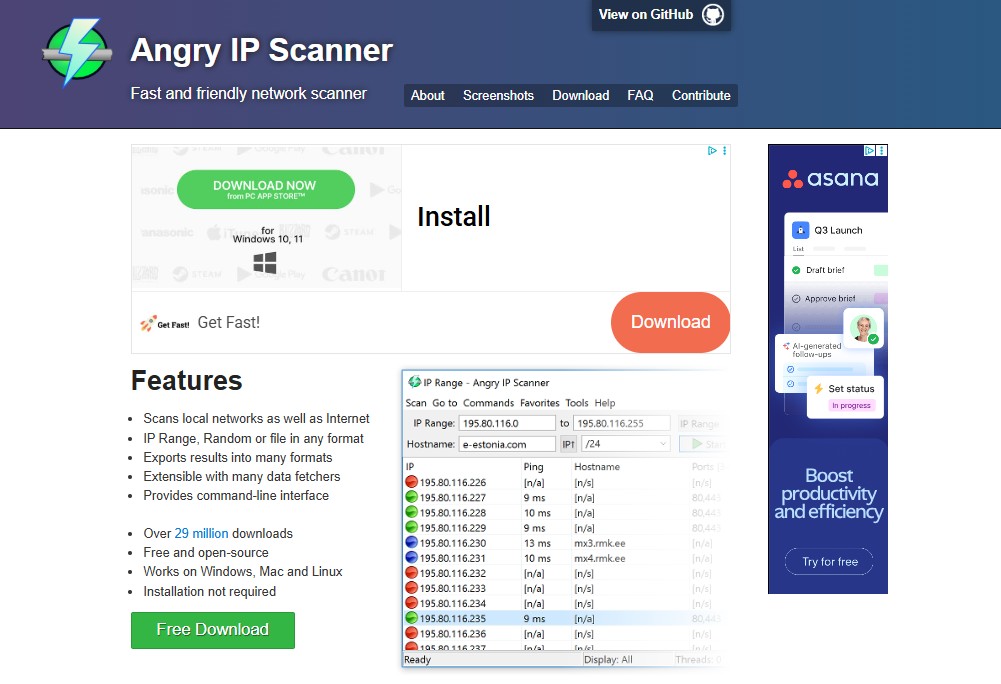Image resolution: width=1001 pixels, height=684 pixels.
Task: Click the GitHub octocat icon
Action: 712,15
